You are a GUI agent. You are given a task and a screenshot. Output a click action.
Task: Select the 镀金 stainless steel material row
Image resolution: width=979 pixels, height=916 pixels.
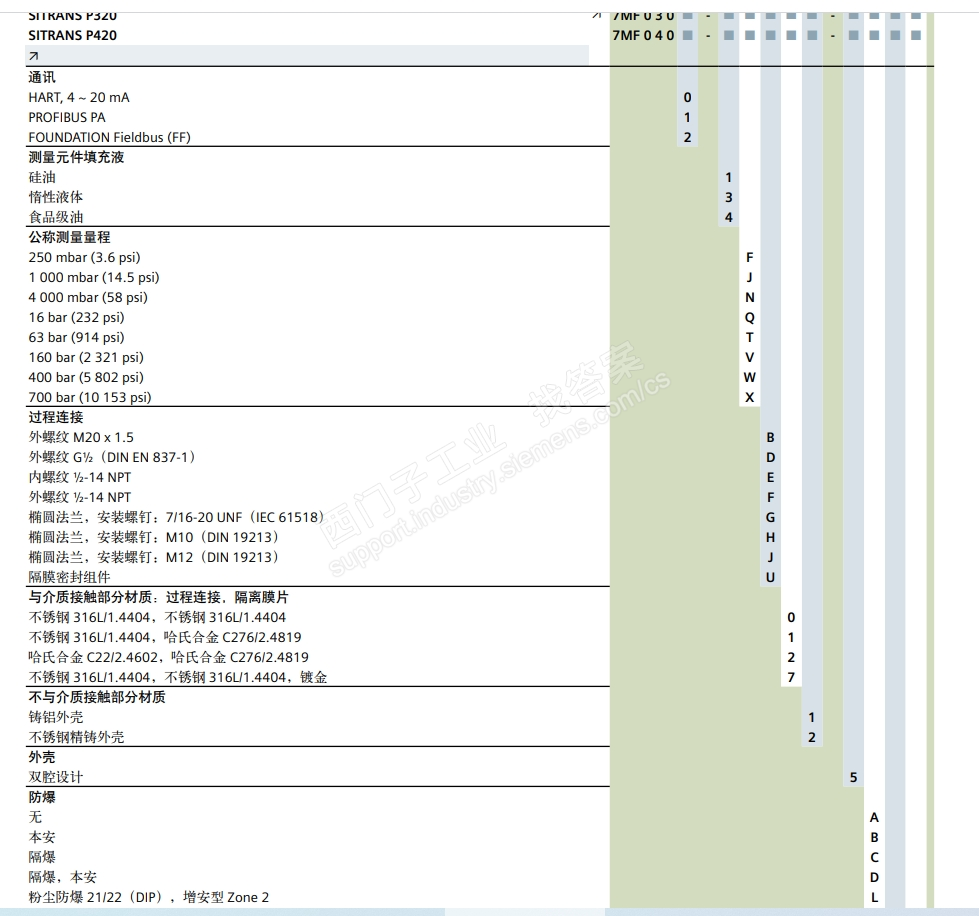pos(178,677)
